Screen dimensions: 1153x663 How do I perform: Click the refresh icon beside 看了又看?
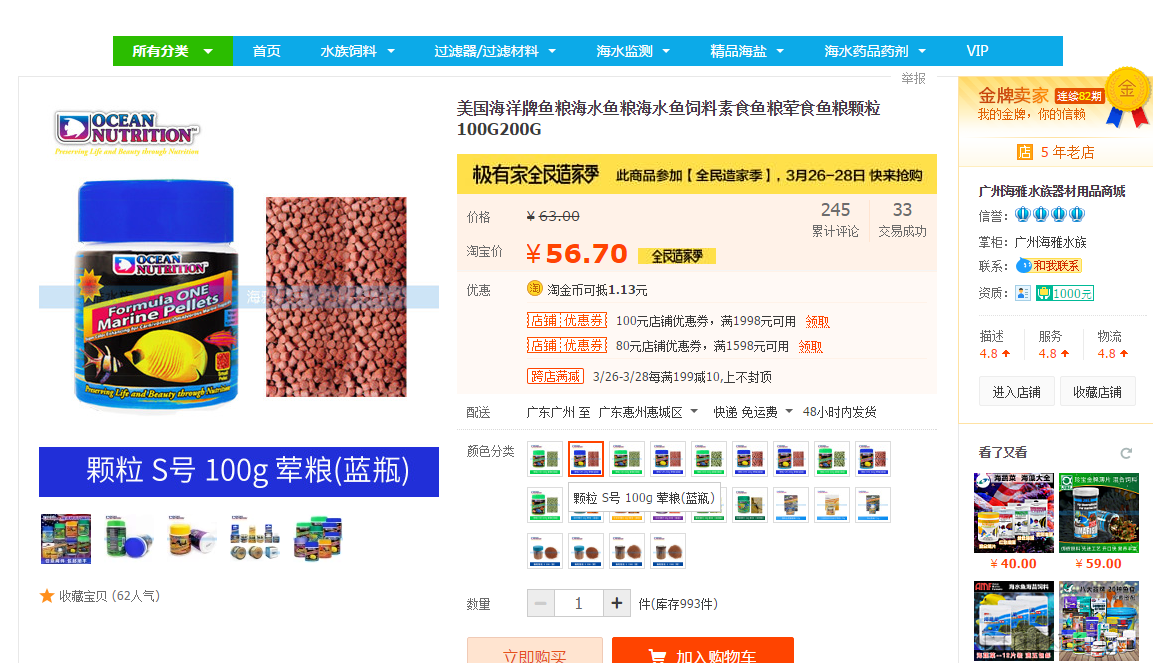point(1126,453)
